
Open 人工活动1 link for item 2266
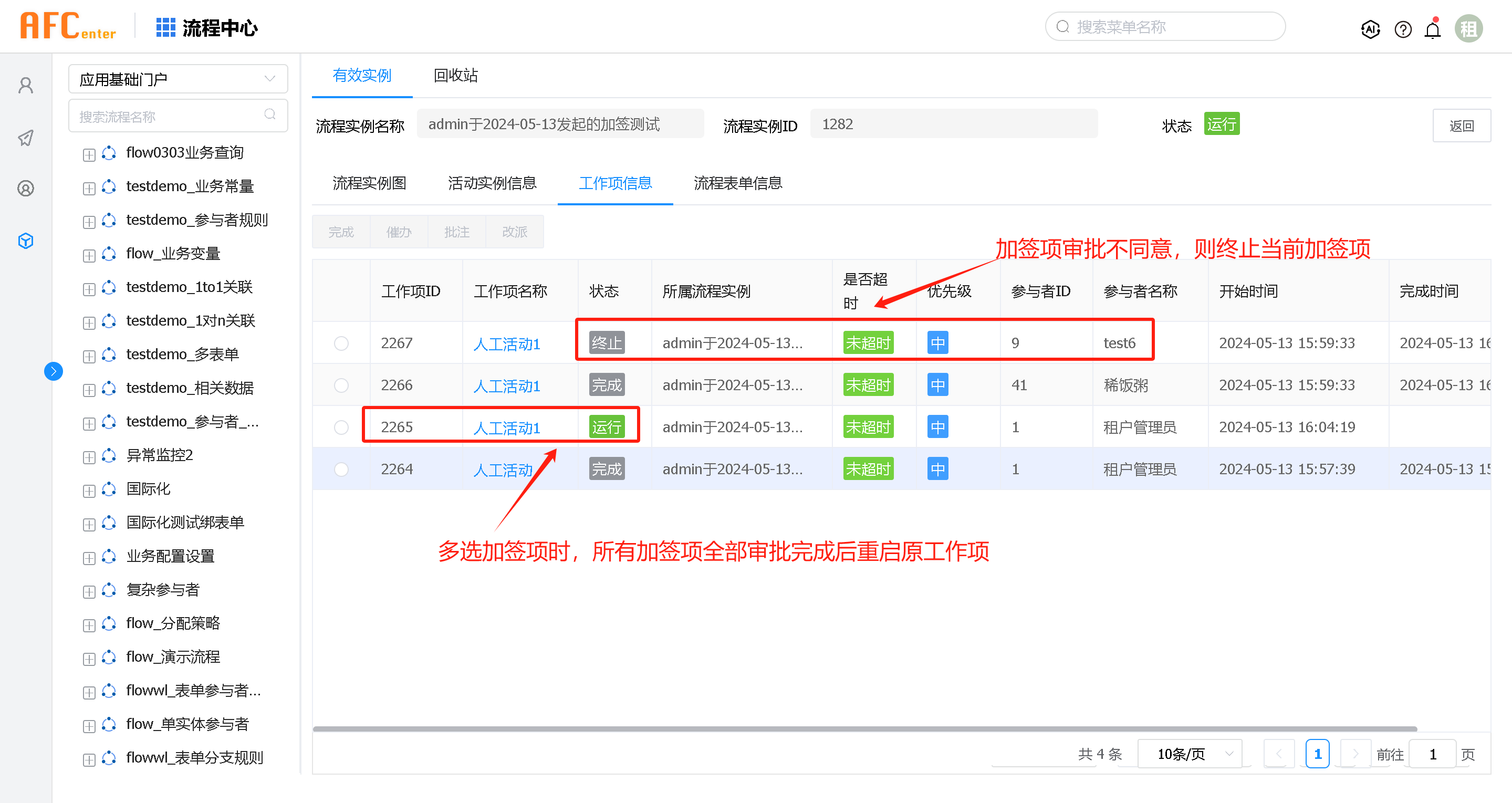pyautogui.click(x=507, y=385)
